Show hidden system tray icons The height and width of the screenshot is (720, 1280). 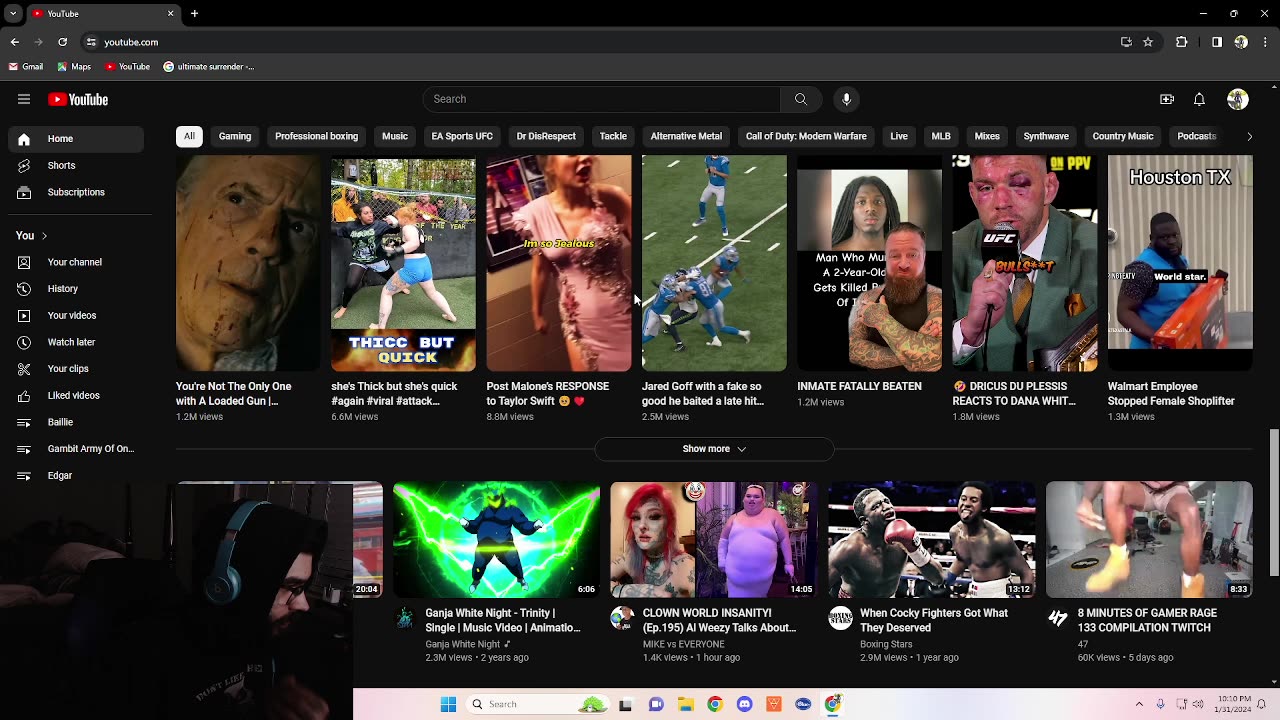[x=1139, y=704]
